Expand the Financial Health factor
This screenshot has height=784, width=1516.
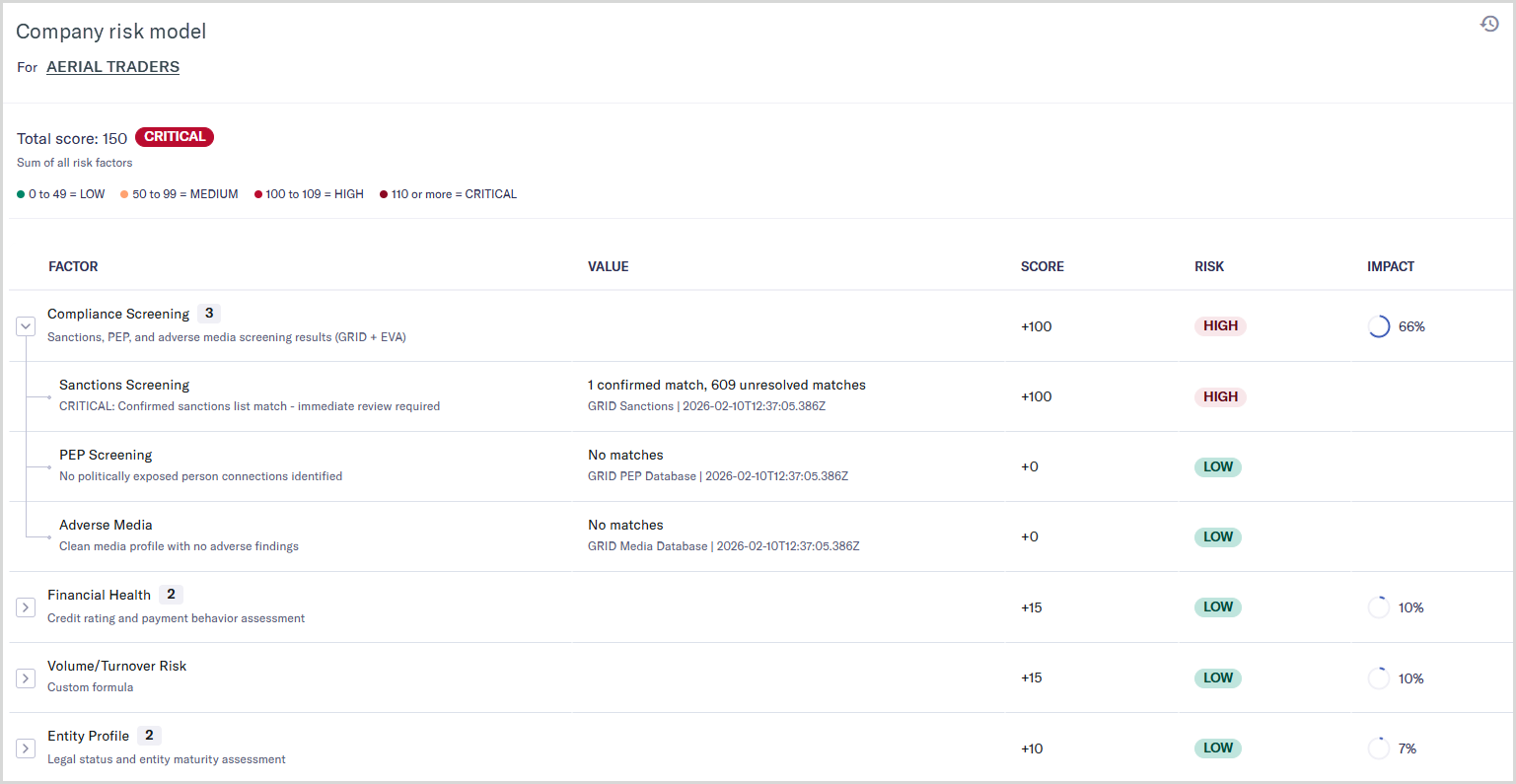pos(27,607)
